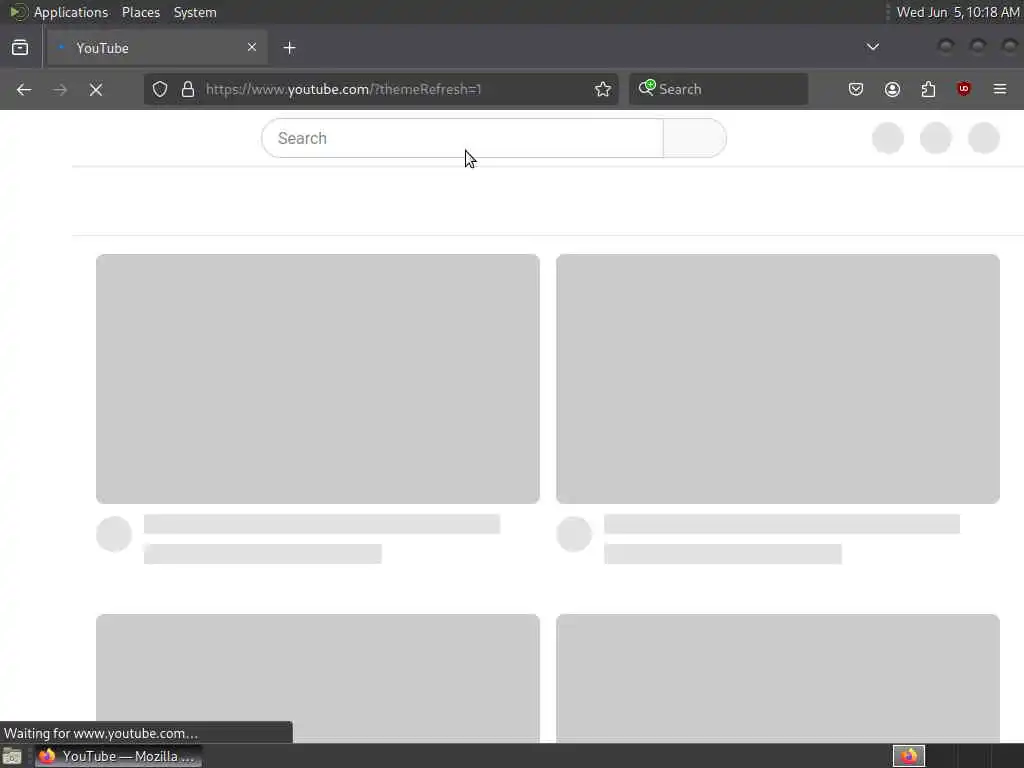Click YouTube — Mozilla taskbar window button
The width and height of the screenshot is (1024, 768).
tap(118, 756)
